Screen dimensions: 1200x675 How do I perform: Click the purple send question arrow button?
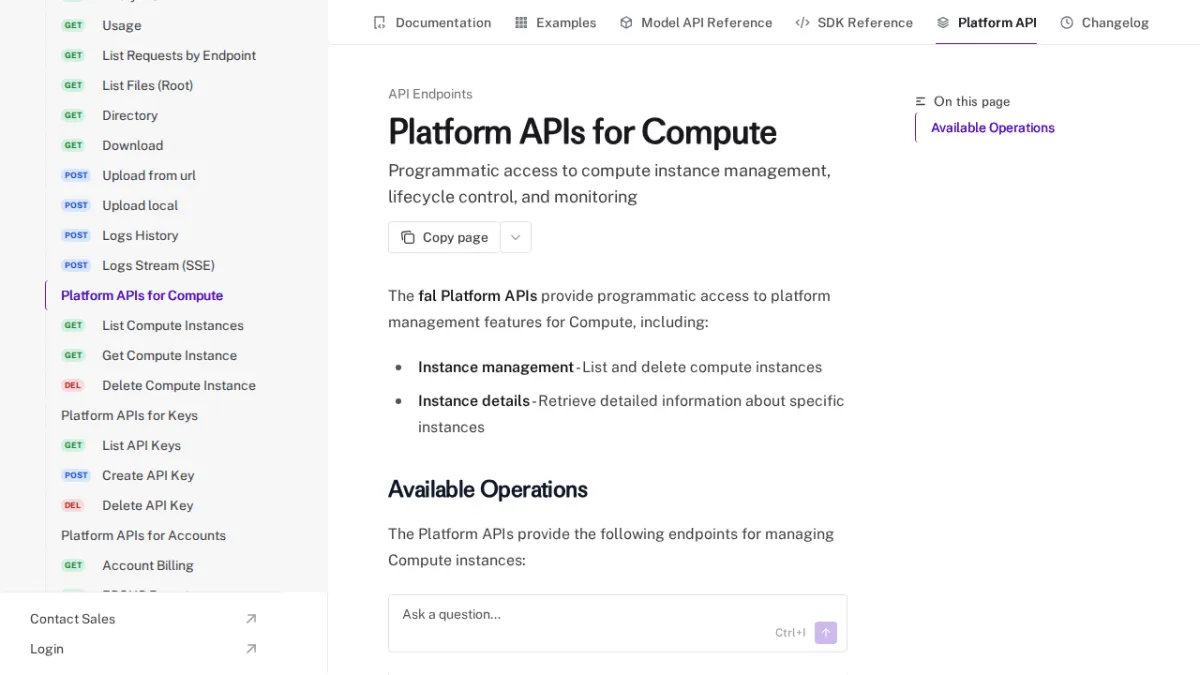826,632
